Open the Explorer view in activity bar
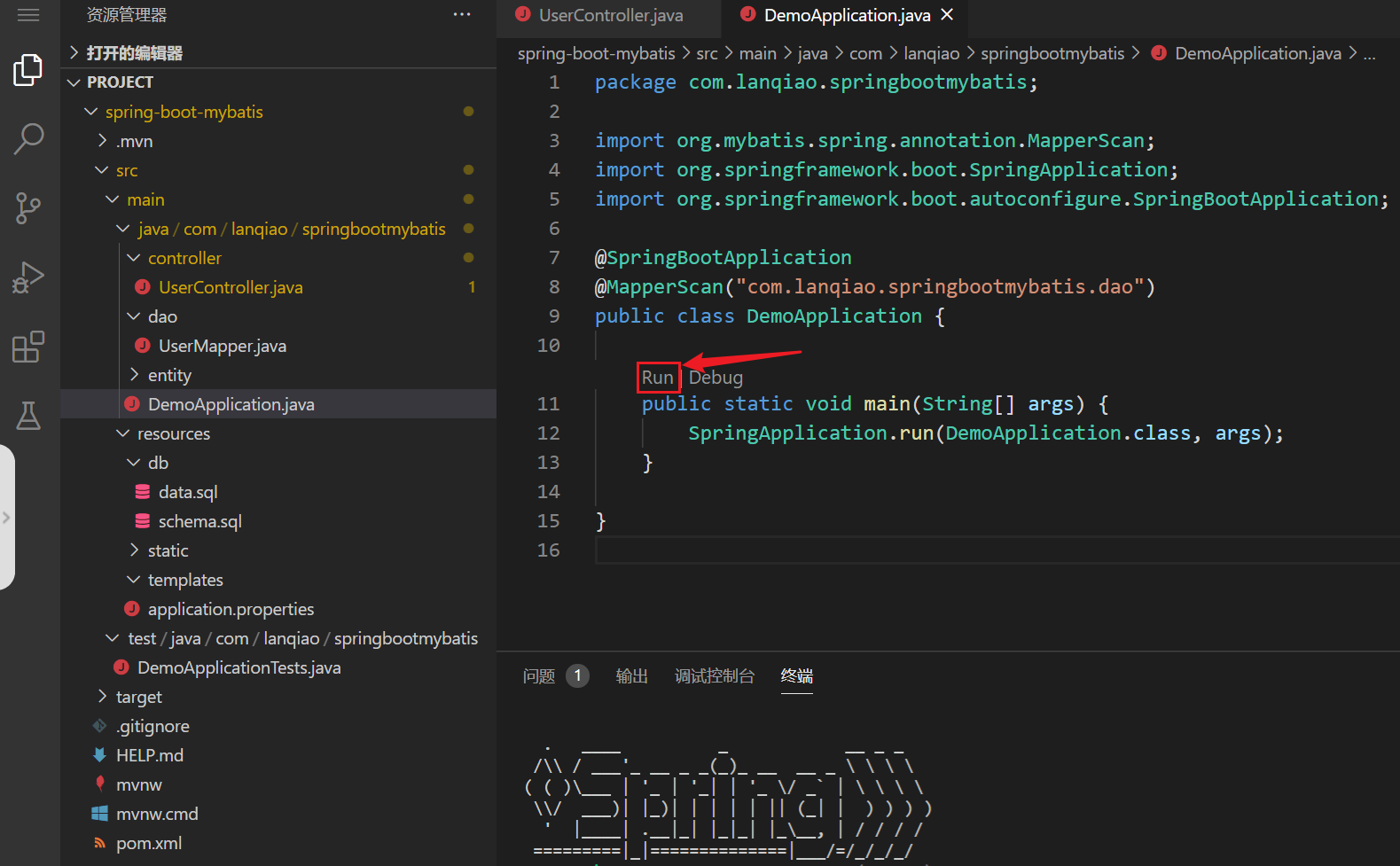This screenshot has width=1400, height=866. point(28,70)
